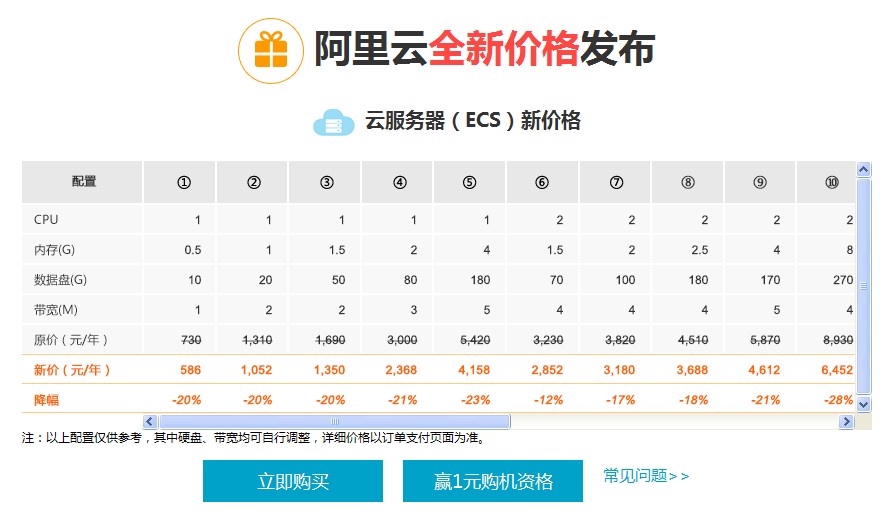Select configuration ⑤ column header
Viewport: 891px width, 523px height.
click(470, 182)
